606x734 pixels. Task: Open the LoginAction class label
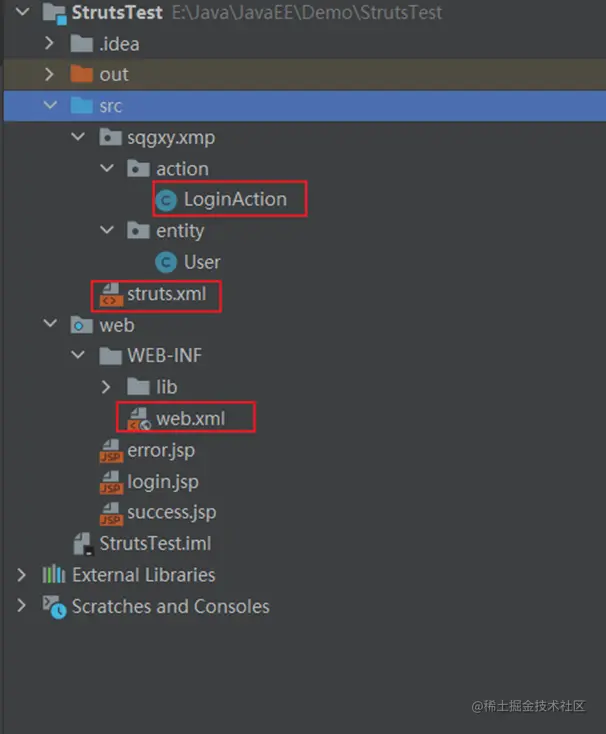click(x=235, y=199)
